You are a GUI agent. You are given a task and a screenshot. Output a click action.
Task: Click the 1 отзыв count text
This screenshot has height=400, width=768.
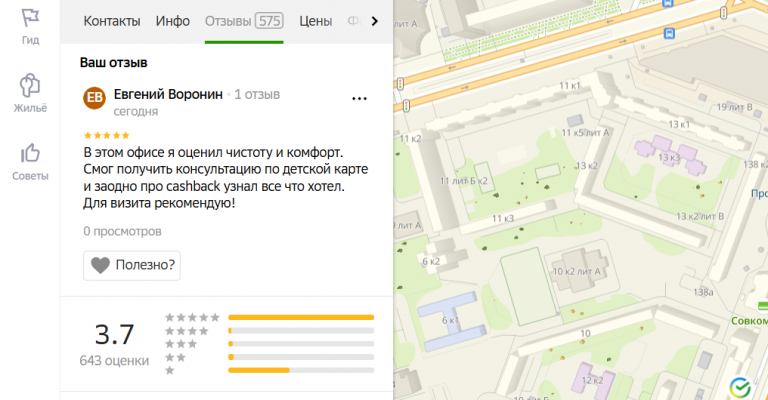257,94
